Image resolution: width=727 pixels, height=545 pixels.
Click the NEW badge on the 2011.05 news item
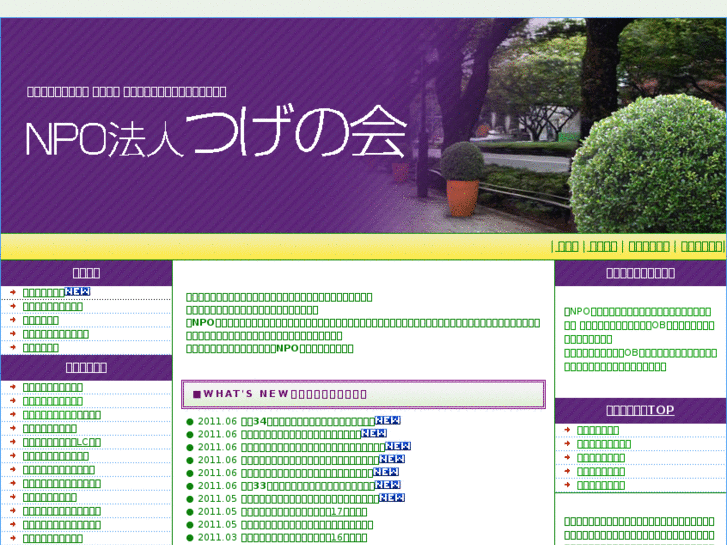tap(390, 497)
